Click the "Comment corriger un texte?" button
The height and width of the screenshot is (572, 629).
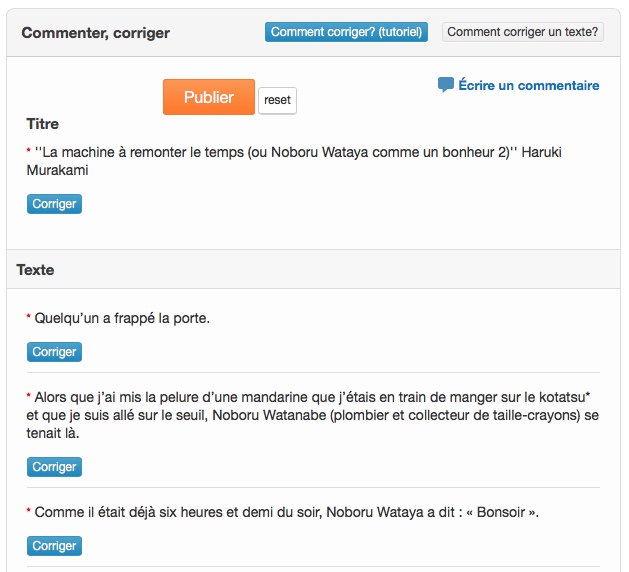[522, 32]
